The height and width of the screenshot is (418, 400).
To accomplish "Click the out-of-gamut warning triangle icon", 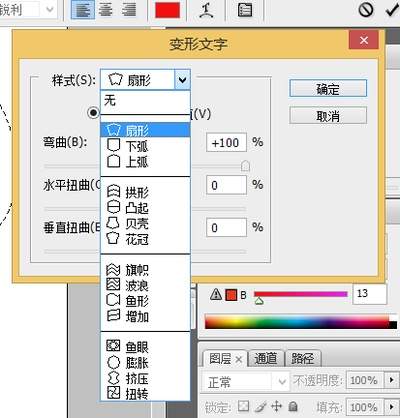I will click(x=216, y=294).
